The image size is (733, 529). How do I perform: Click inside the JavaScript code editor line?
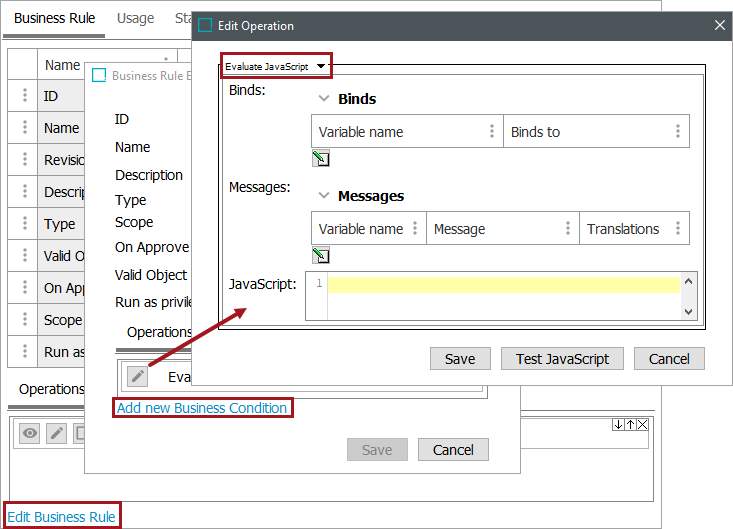[x=502, y=285]
